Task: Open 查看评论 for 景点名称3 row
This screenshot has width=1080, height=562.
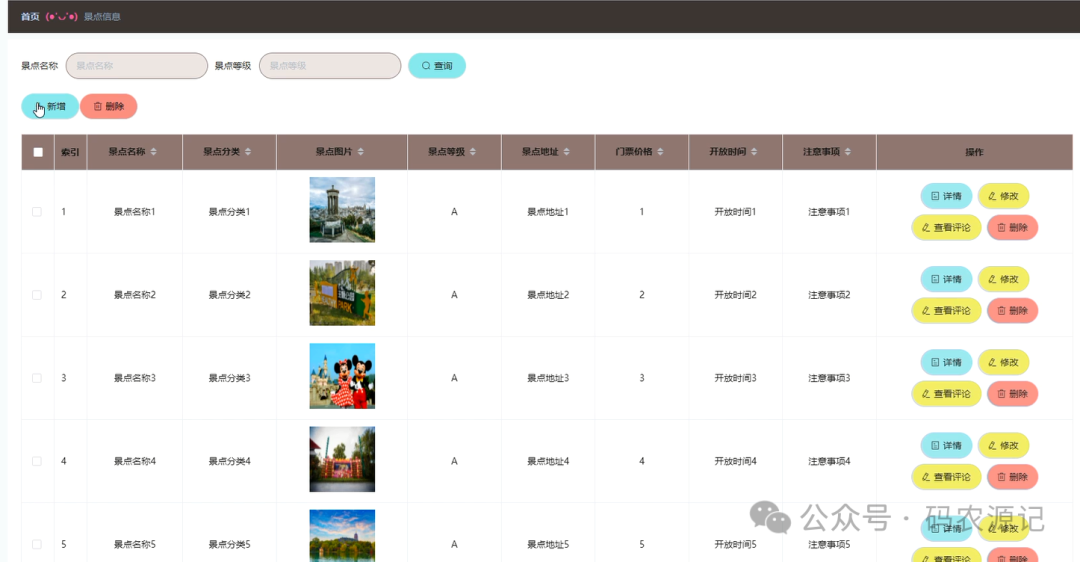Action: click(x=946, y=394)
